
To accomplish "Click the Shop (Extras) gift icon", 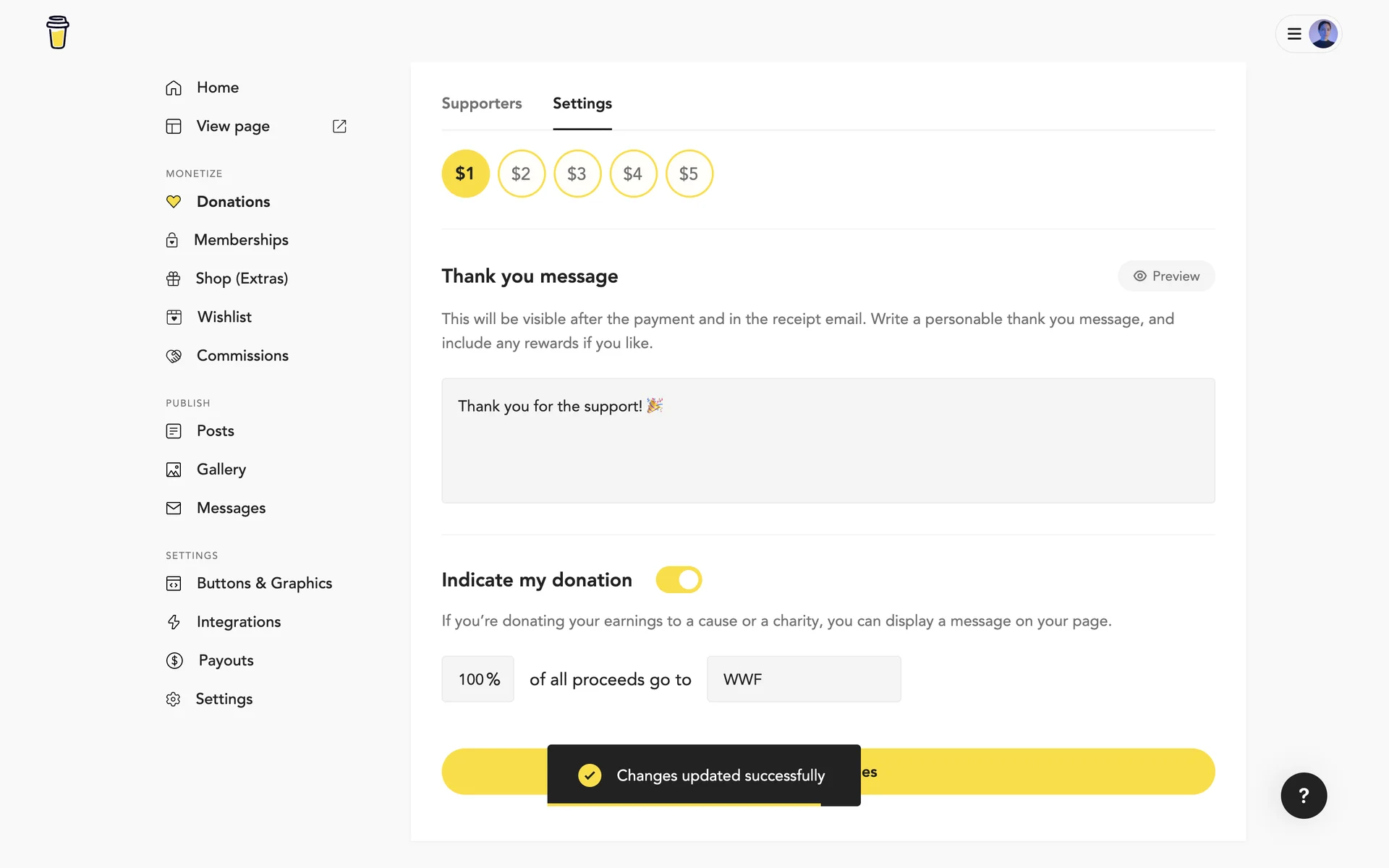I will (174, 278).
